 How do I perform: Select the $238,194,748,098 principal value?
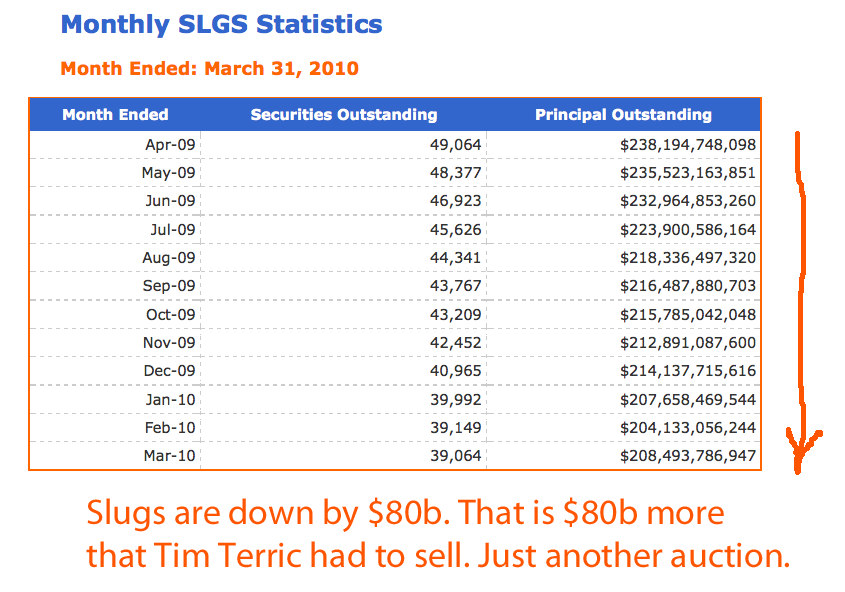[688, 144]
